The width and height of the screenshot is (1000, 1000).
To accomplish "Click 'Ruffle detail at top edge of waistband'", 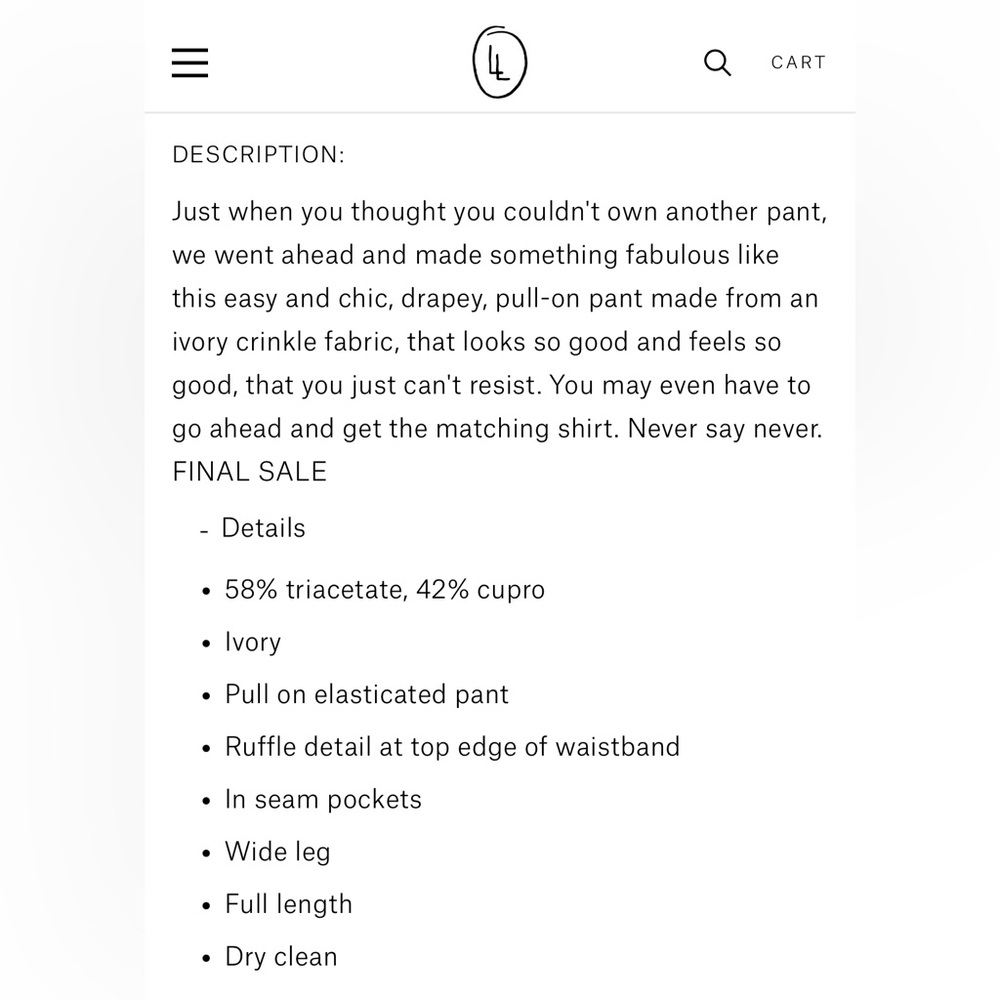I will 452,747.
